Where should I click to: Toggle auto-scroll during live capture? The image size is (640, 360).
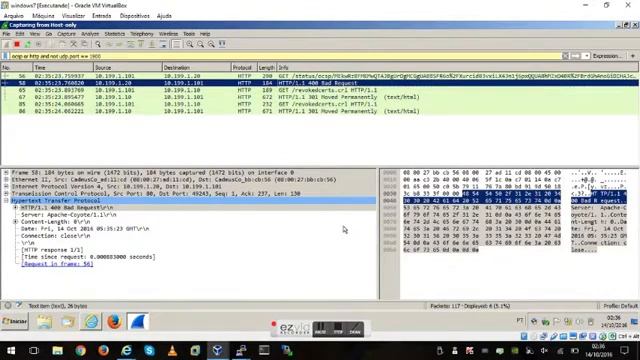pyautogui.click(x=163, y=44)
